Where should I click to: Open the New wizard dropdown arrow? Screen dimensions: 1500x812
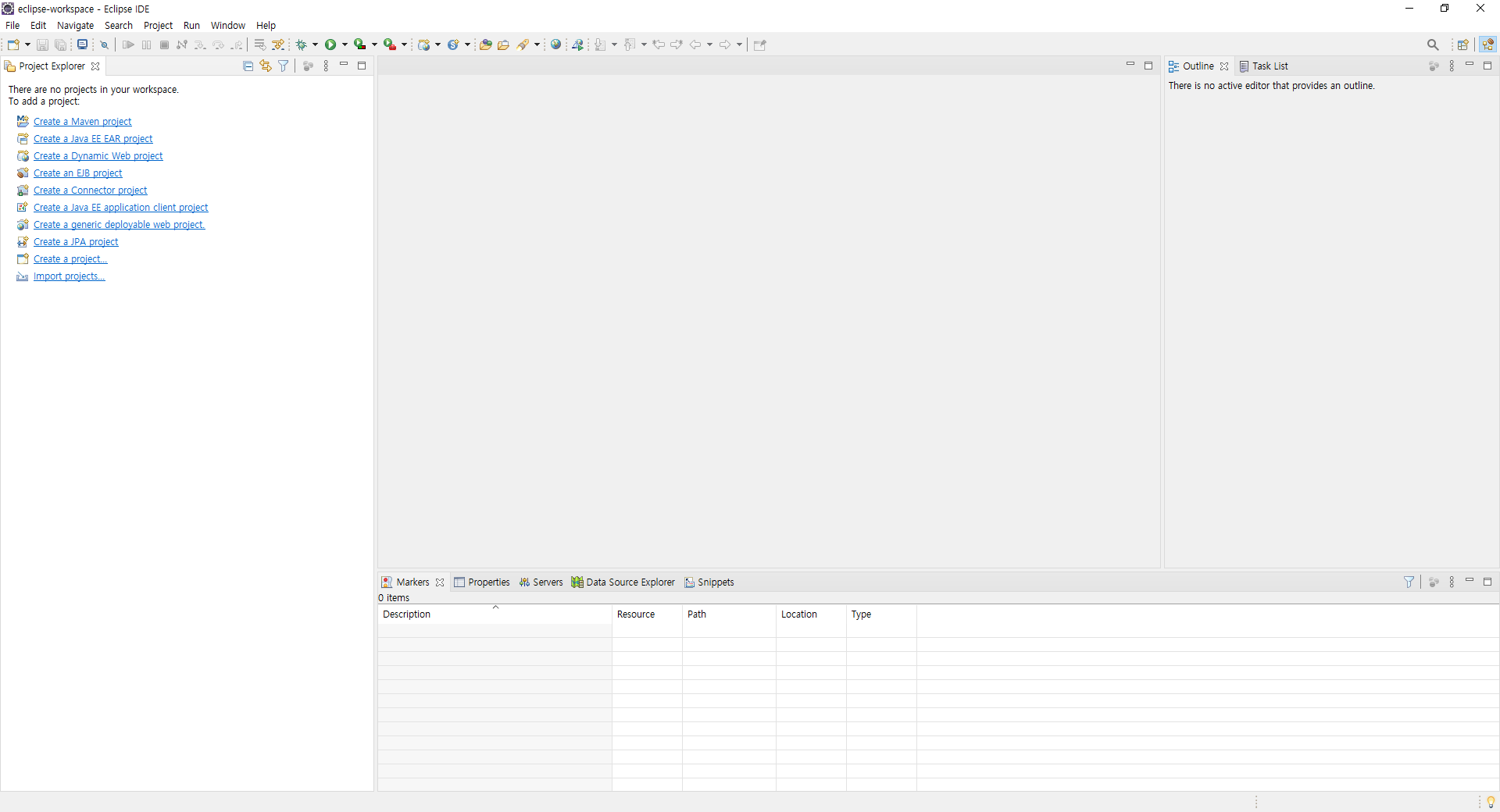coord(27,45)
